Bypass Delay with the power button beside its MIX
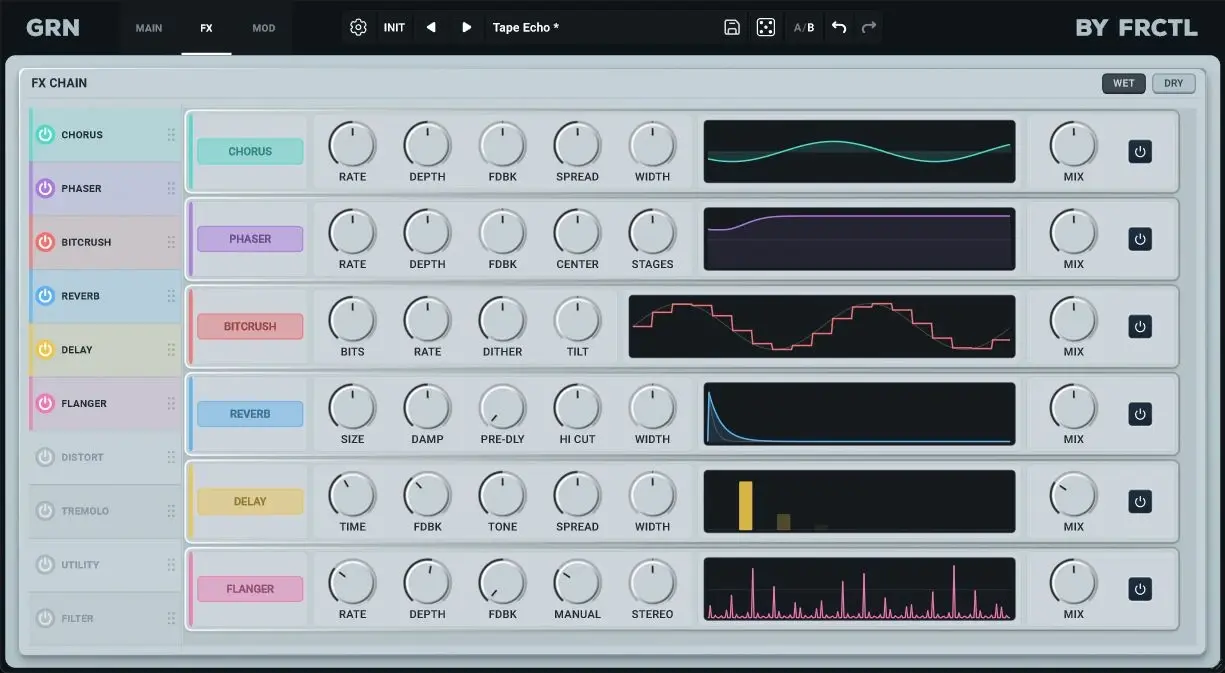 pos(1140,502)
